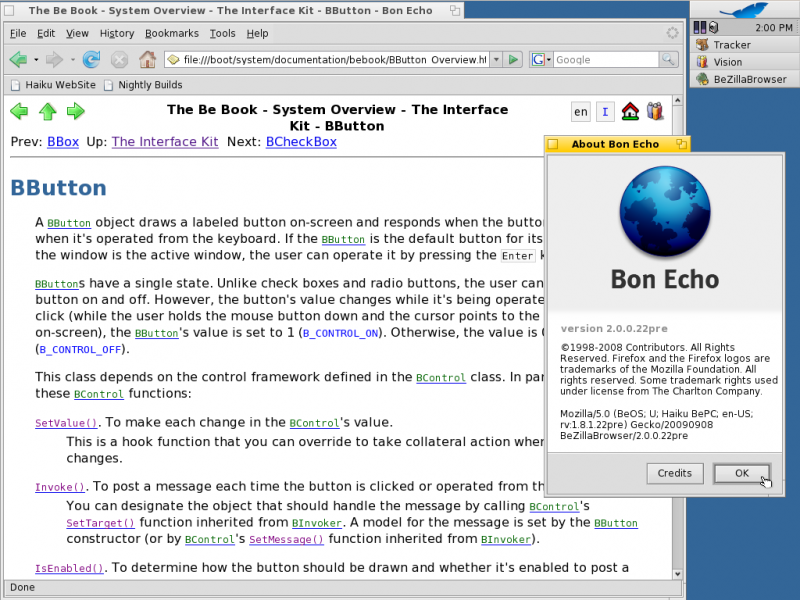This screenshot has width=800, height=600.
Task: Open the SetMessage() function link
Action: click(286, 539)
